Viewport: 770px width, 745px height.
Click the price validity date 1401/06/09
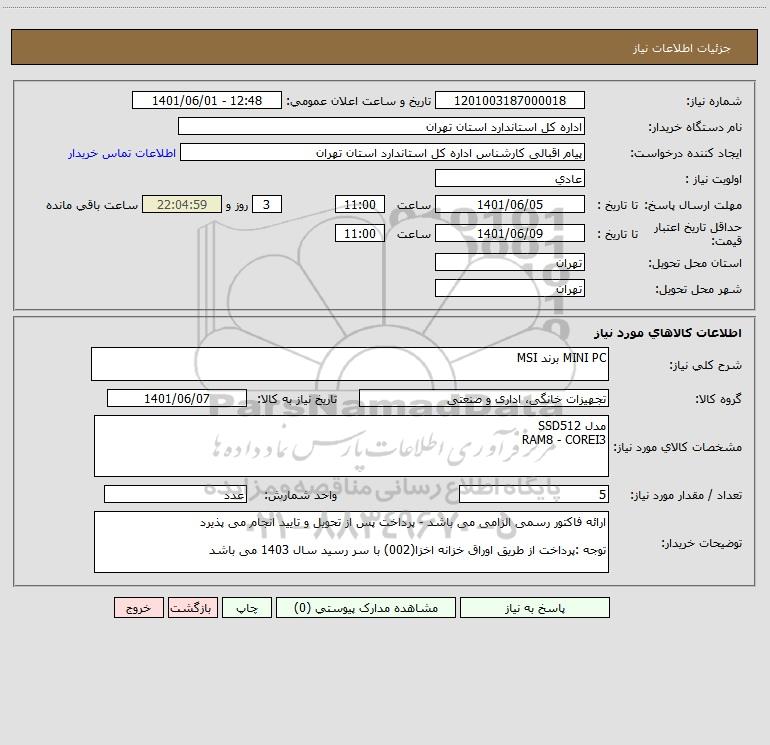point(510,234)
